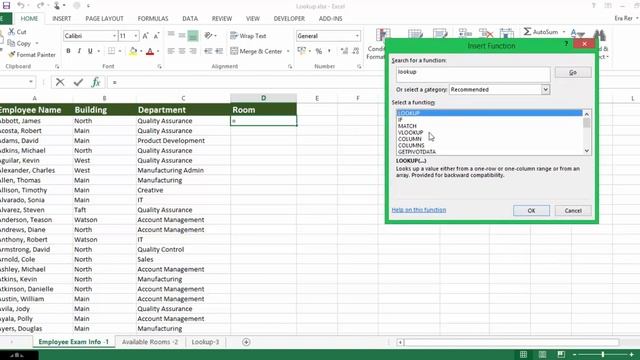Image resolution: width=640 pixels, height=360 pixels.
Task: Open the DATA ribbon tab
Action: 190,19
